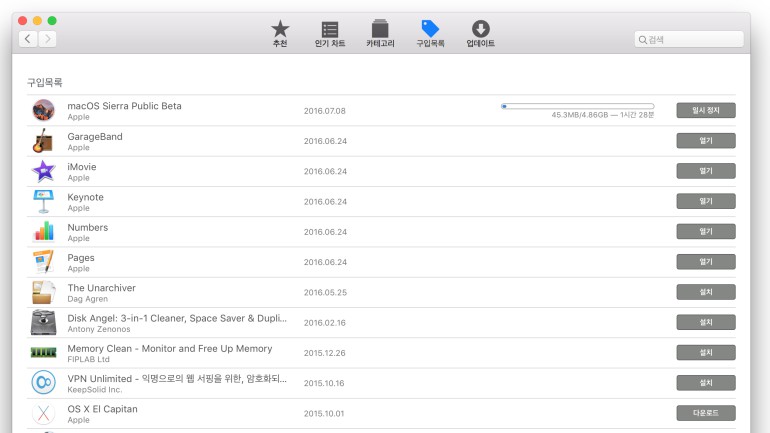Select the 업데이트 updates tab
Image resolution: width=770 pixels, height=433 pixels.
(x=480, y=34)
